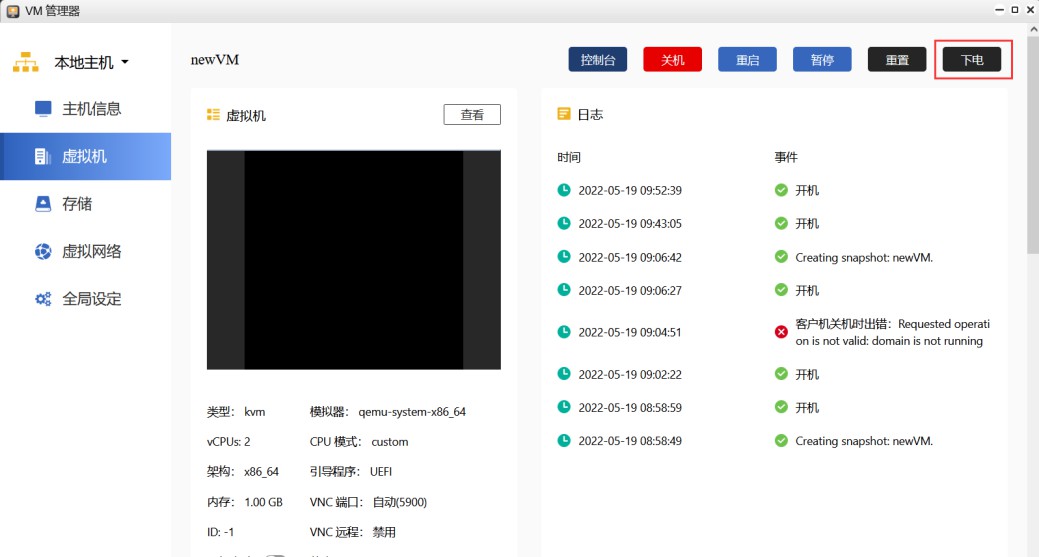The image size is (1039, 557).
Task: Click the black VM console preview thumbnail
Action: point(353,260)
